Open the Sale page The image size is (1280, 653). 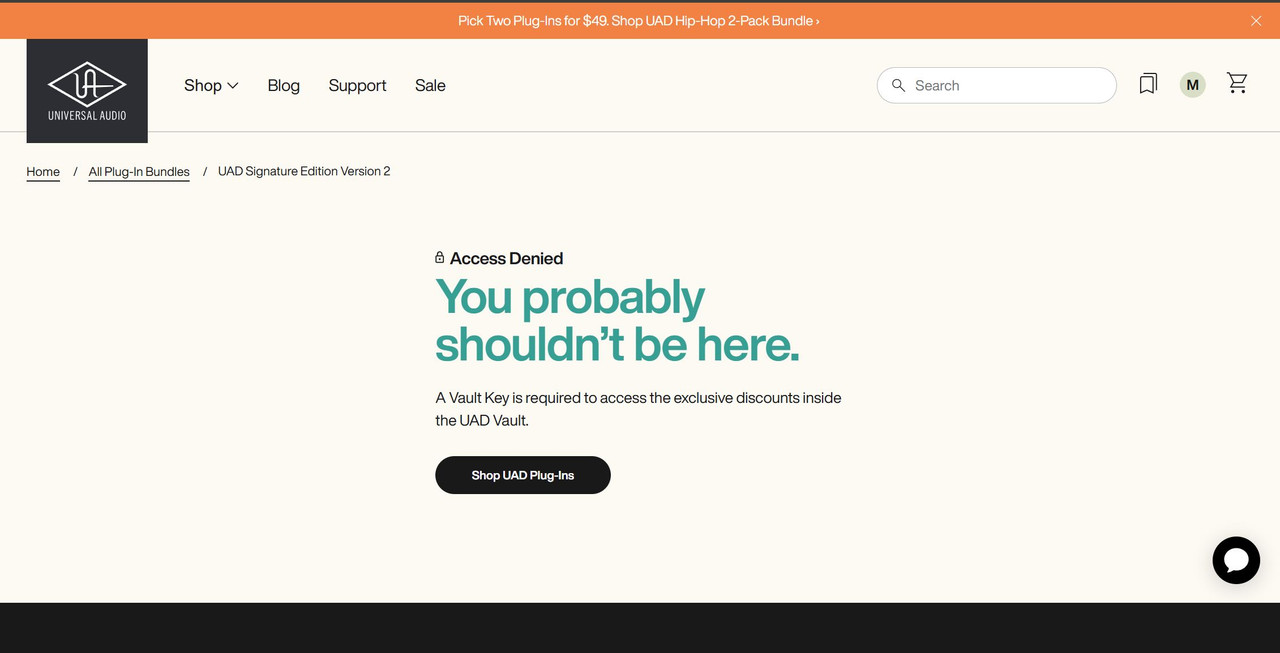tap(430, 85)
